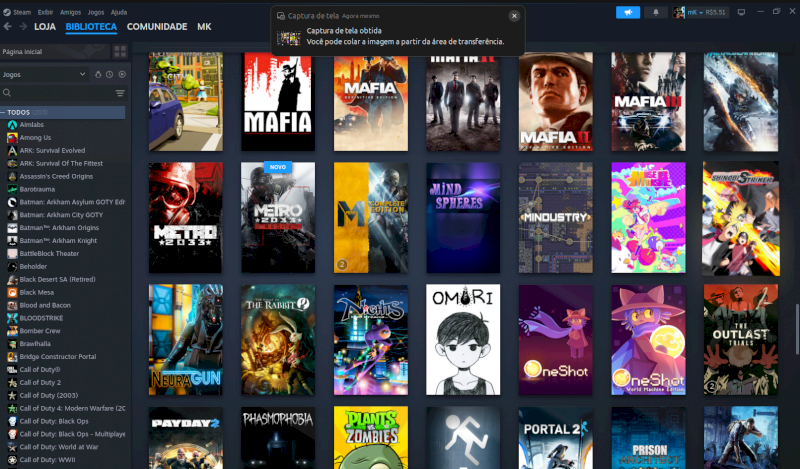Open the notifications bell
This screenshot has width=800, height=469.
656,12
